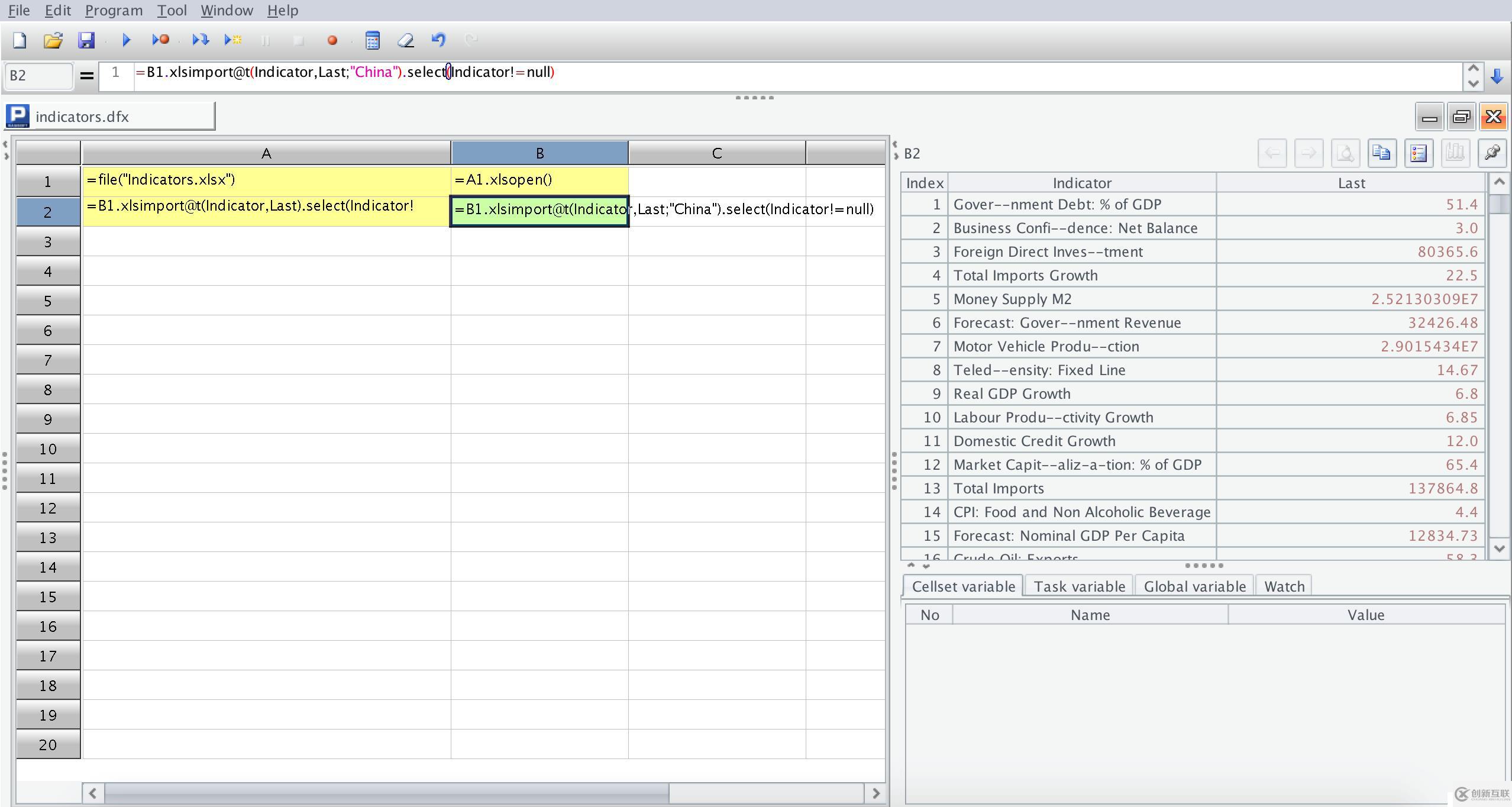Toggle the pushpin to pin value panel
The image size is (1512, 807).
pyautogui.click(x=1491, y=153)
